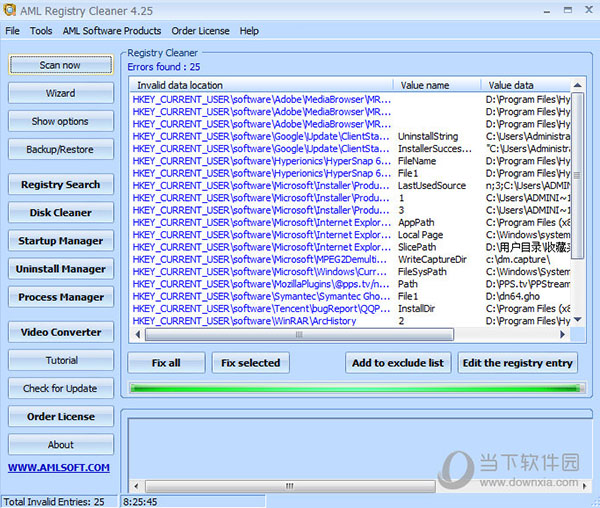The image size is (600, 508).
Task: Click the results vertical scrollbar thumb
Action: click(x=577, y=176)
